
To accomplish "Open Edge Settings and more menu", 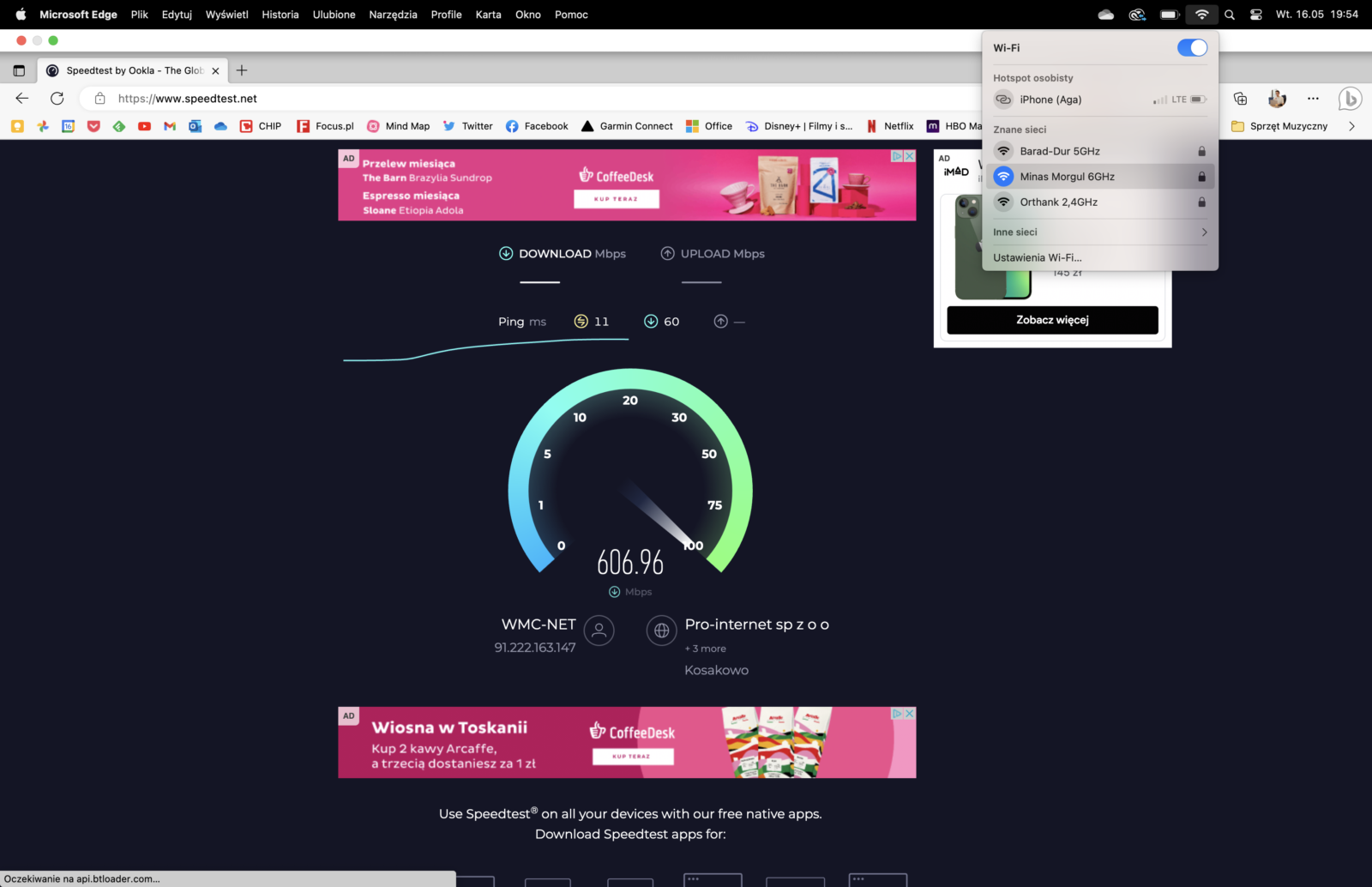I will tap(1313, 99).
